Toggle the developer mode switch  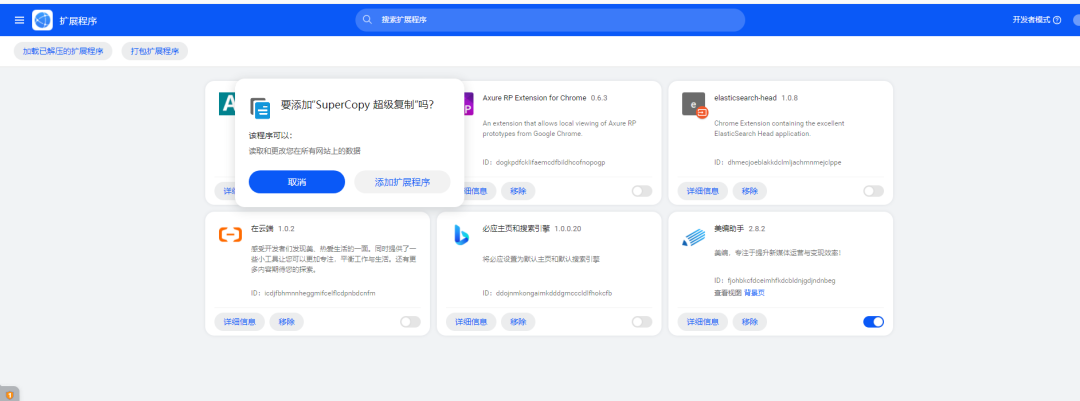(1075, 20)
